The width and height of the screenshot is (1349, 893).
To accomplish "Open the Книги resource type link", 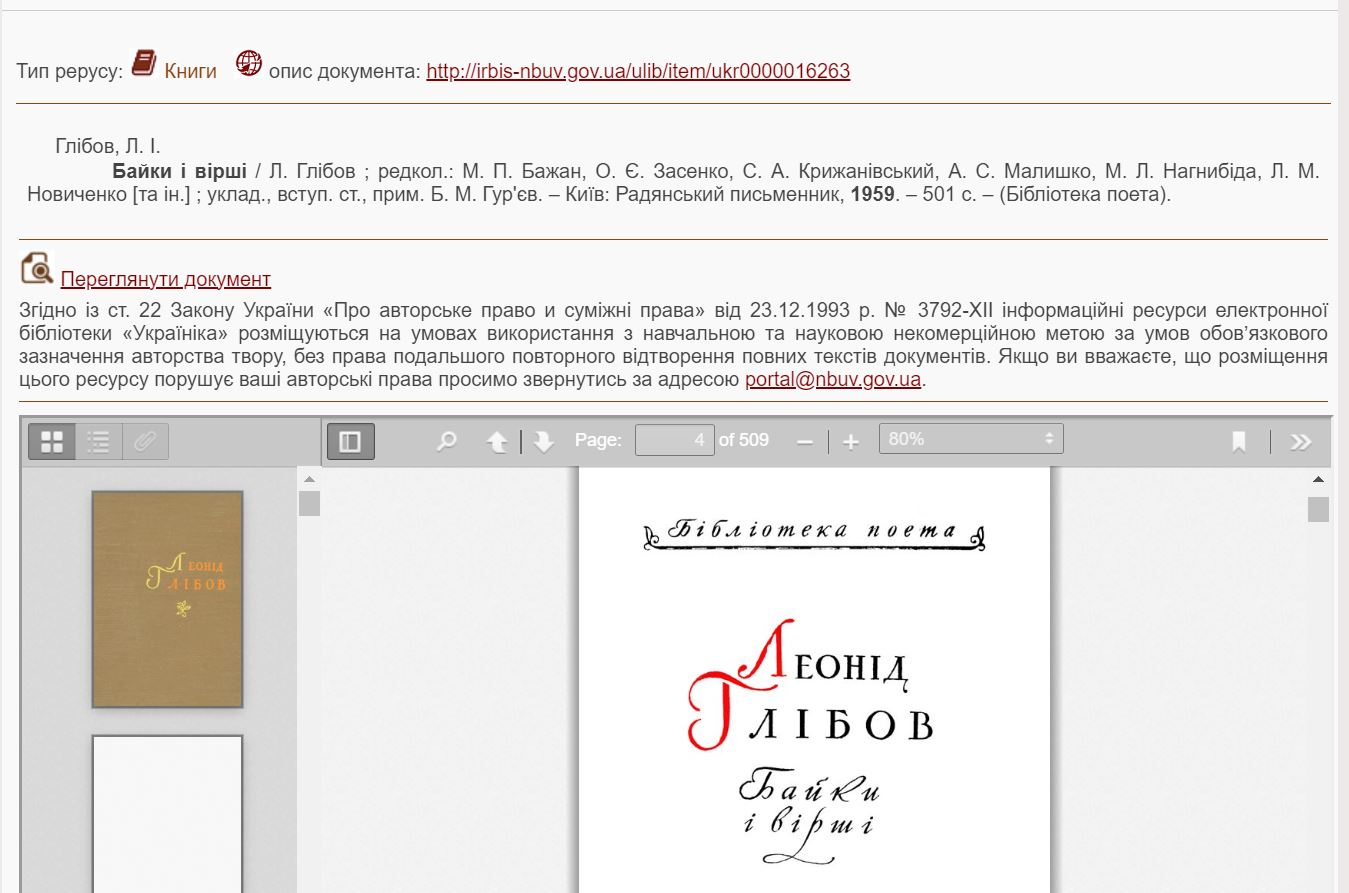I will [190, 71].
